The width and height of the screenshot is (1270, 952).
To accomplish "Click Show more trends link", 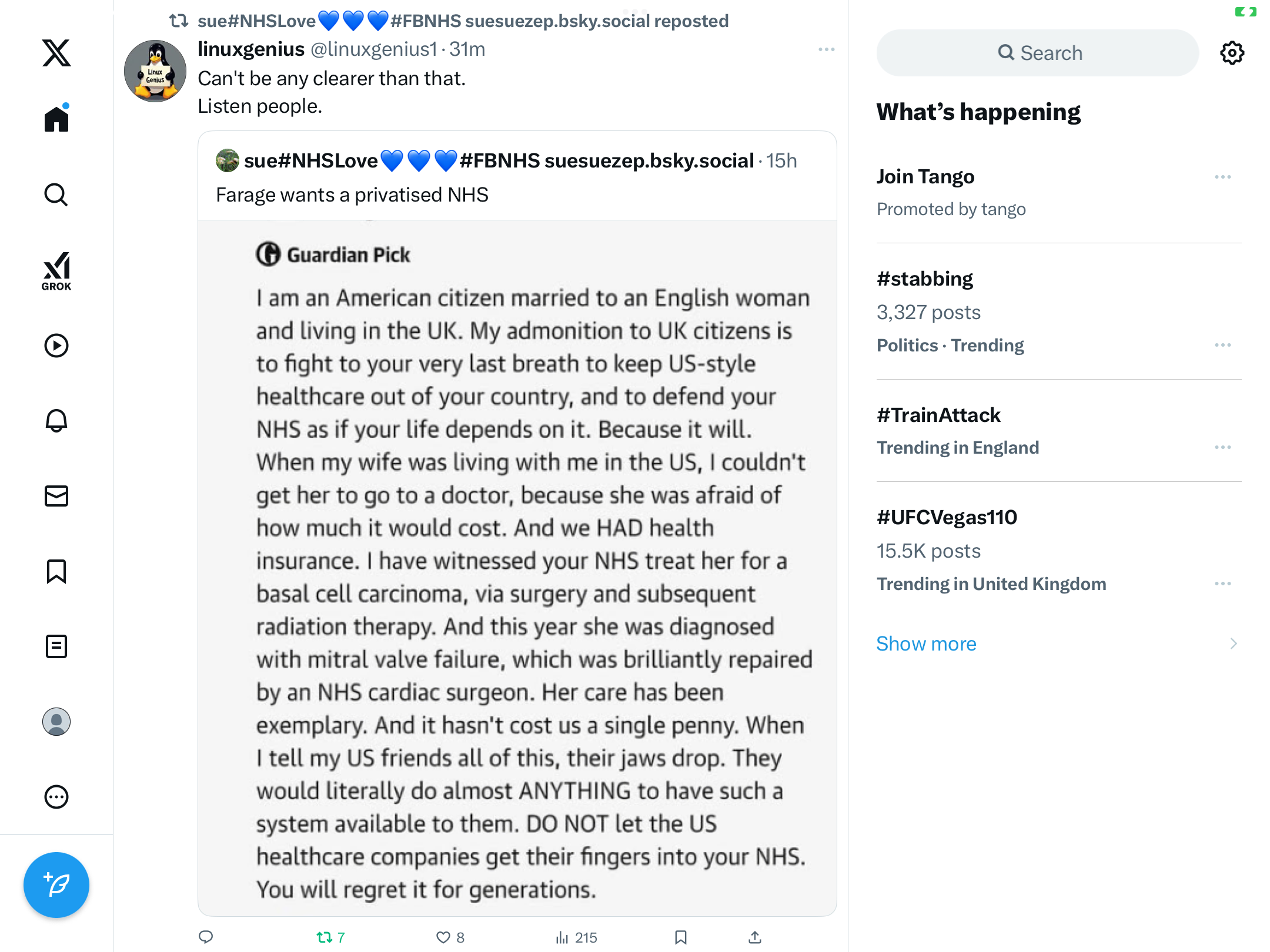I will coord(926,643).
